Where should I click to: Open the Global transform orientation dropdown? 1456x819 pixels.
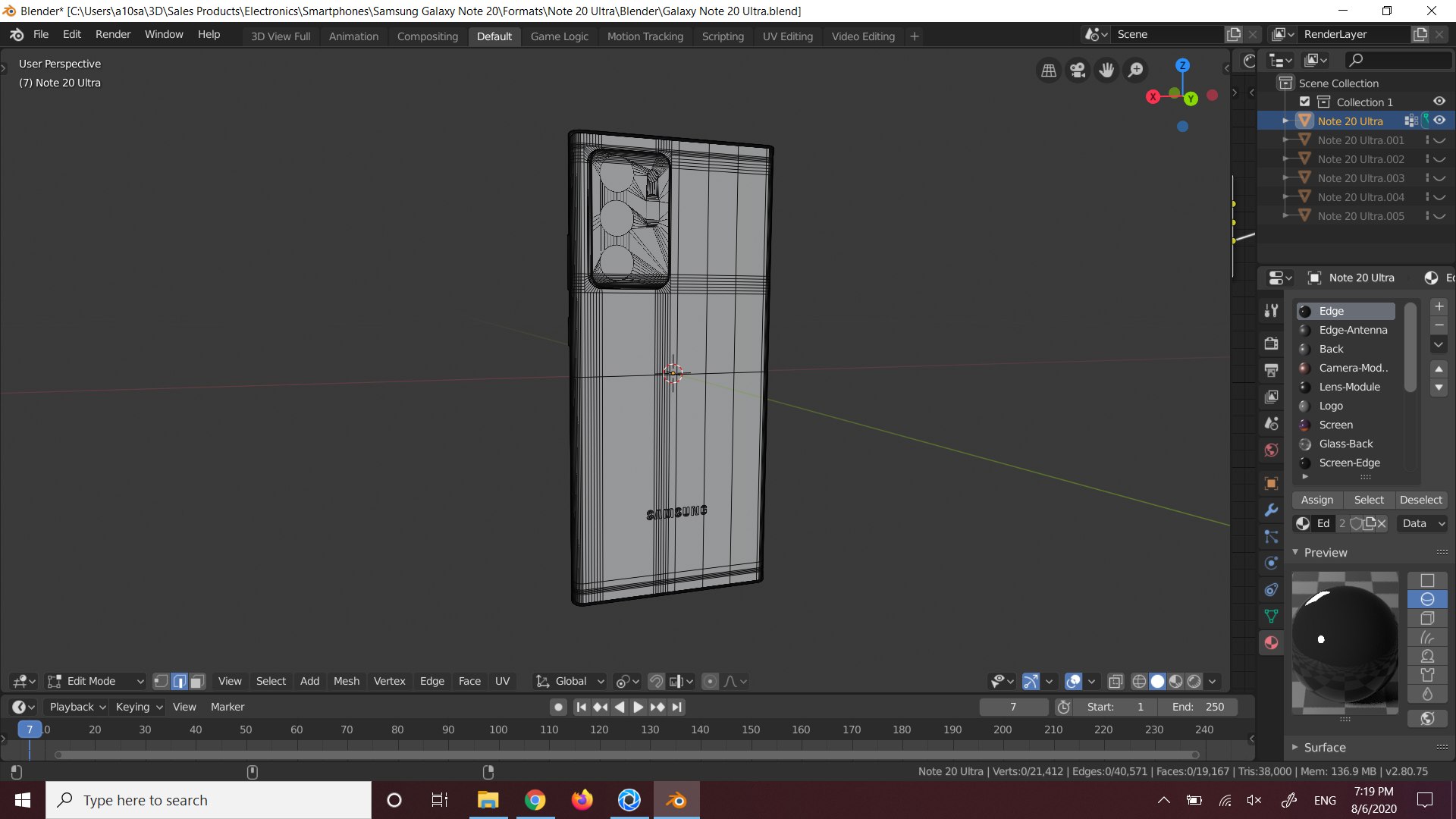(570, 681)
